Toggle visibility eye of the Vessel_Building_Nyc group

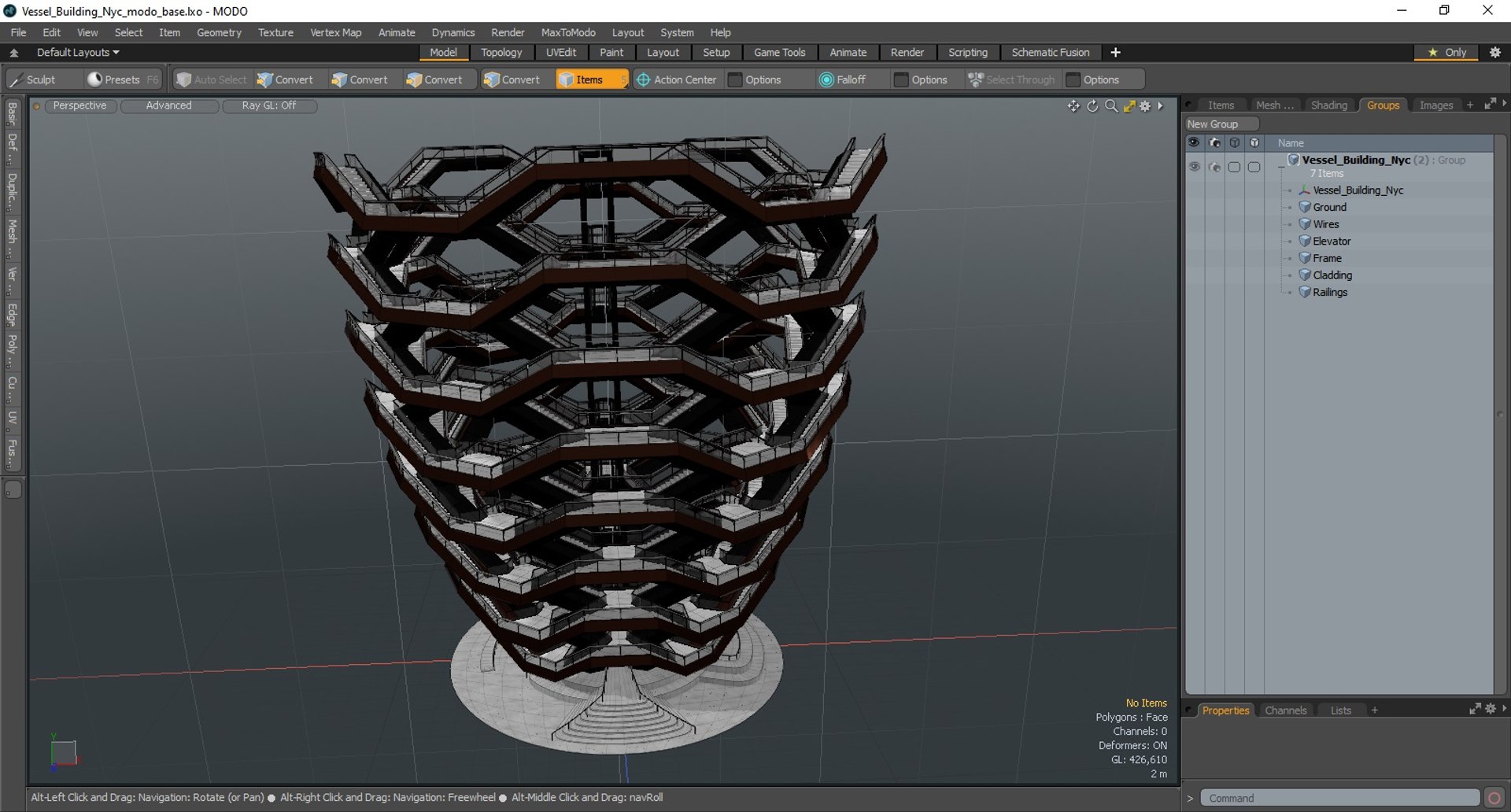pyautogui.click(x=1194, y=167)
